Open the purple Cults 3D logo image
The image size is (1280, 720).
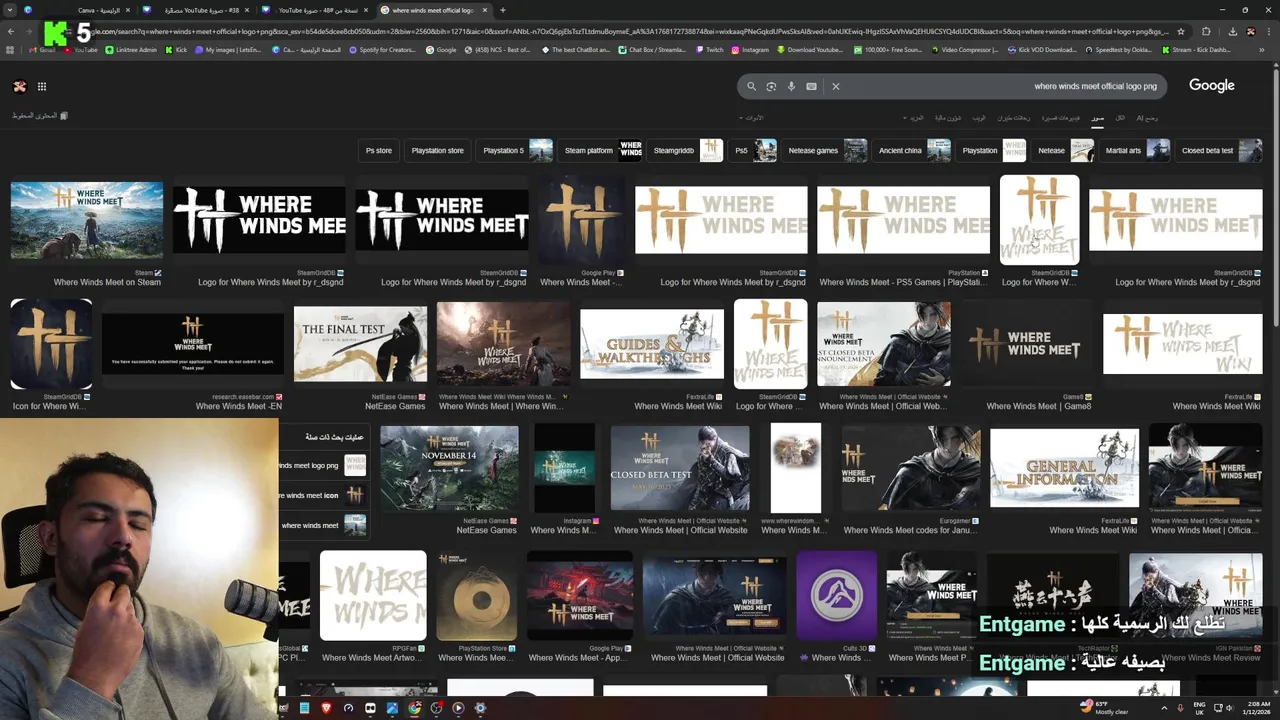837,595
